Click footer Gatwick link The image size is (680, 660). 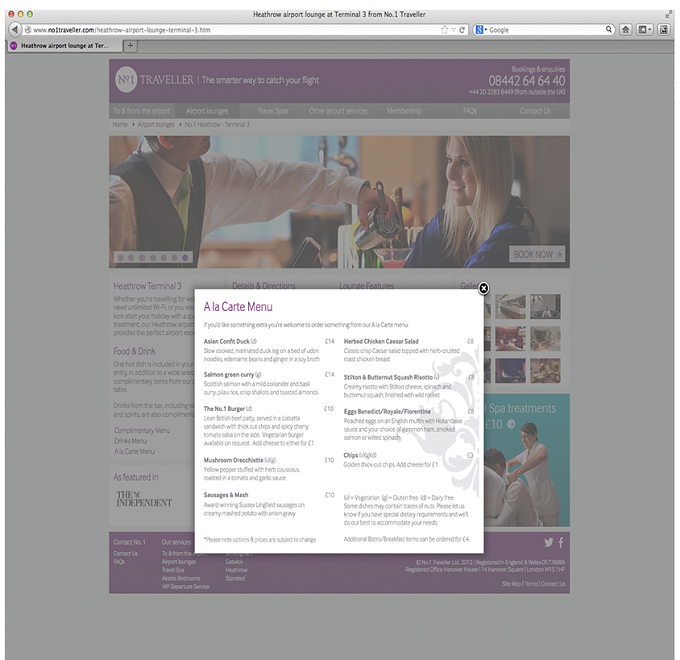(234, 562)
